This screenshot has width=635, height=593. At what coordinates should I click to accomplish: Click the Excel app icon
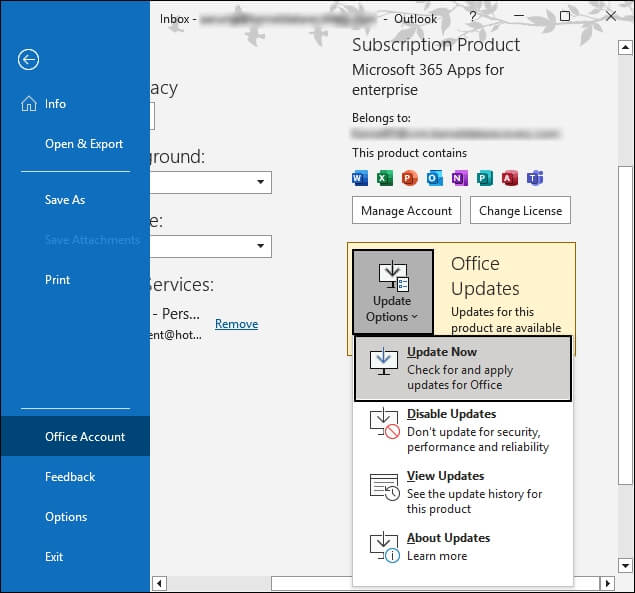tap(385, 178)
